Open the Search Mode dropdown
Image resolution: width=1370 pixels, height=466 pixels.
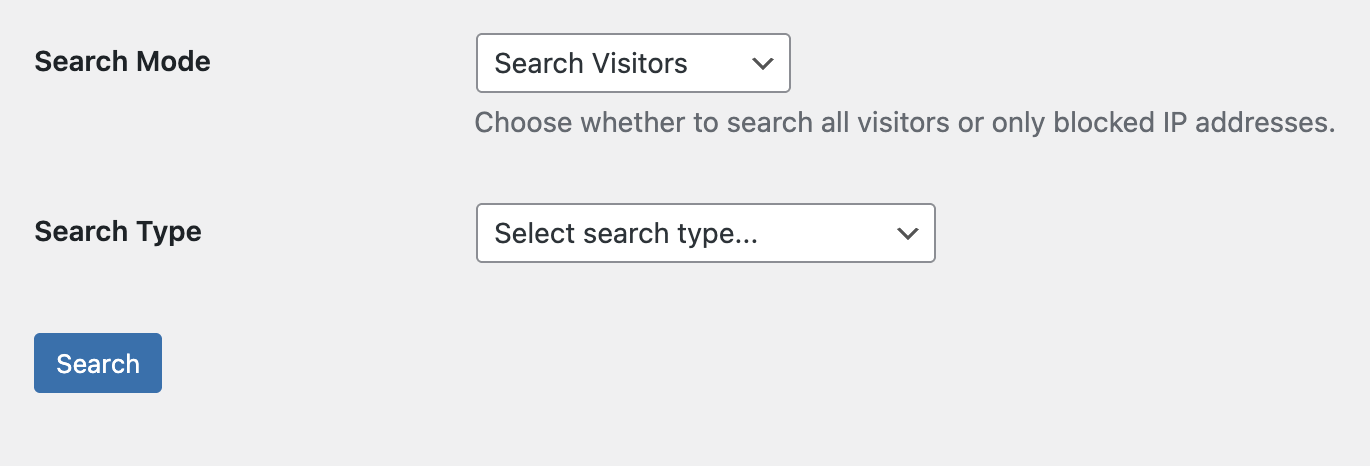coord(632,63)
